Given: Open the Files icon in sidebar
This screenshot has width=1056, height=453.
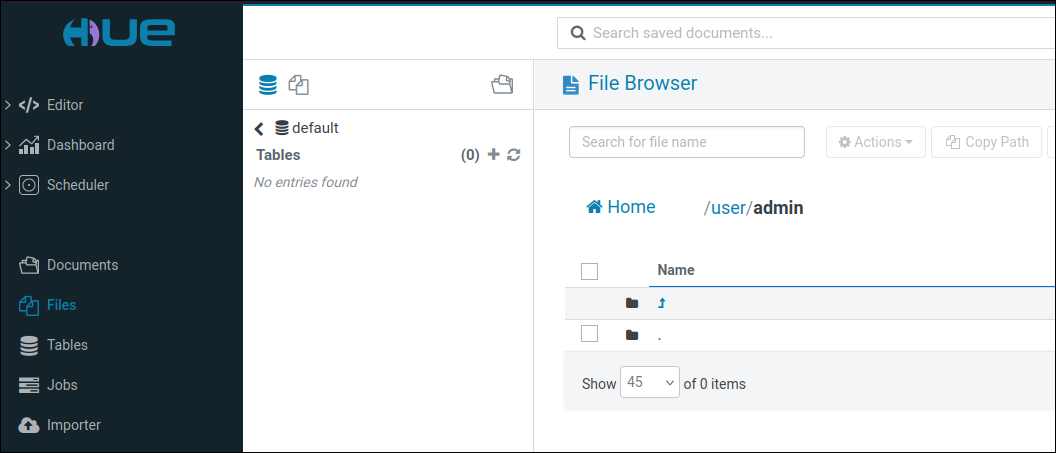Looking at the screenshot, I should click(x=29, y=306).
